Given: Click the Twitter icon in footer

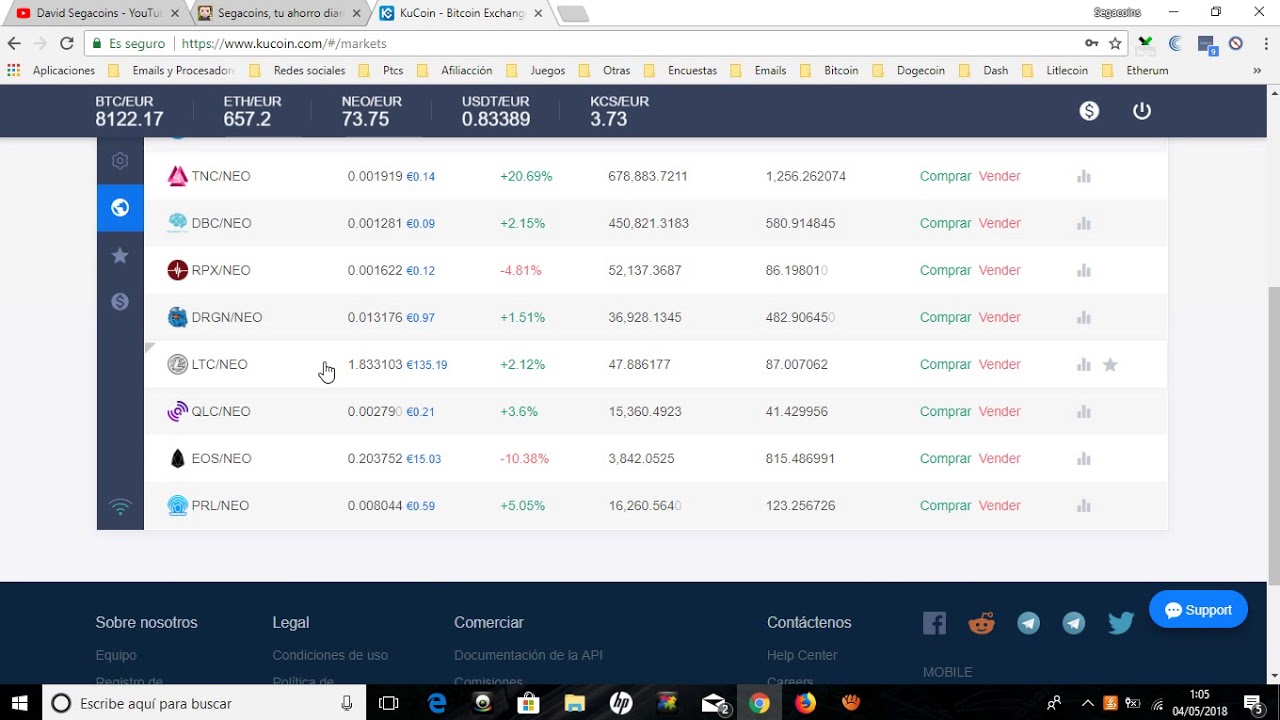Looking at the screenshot, I should (x=1121, y=623).
